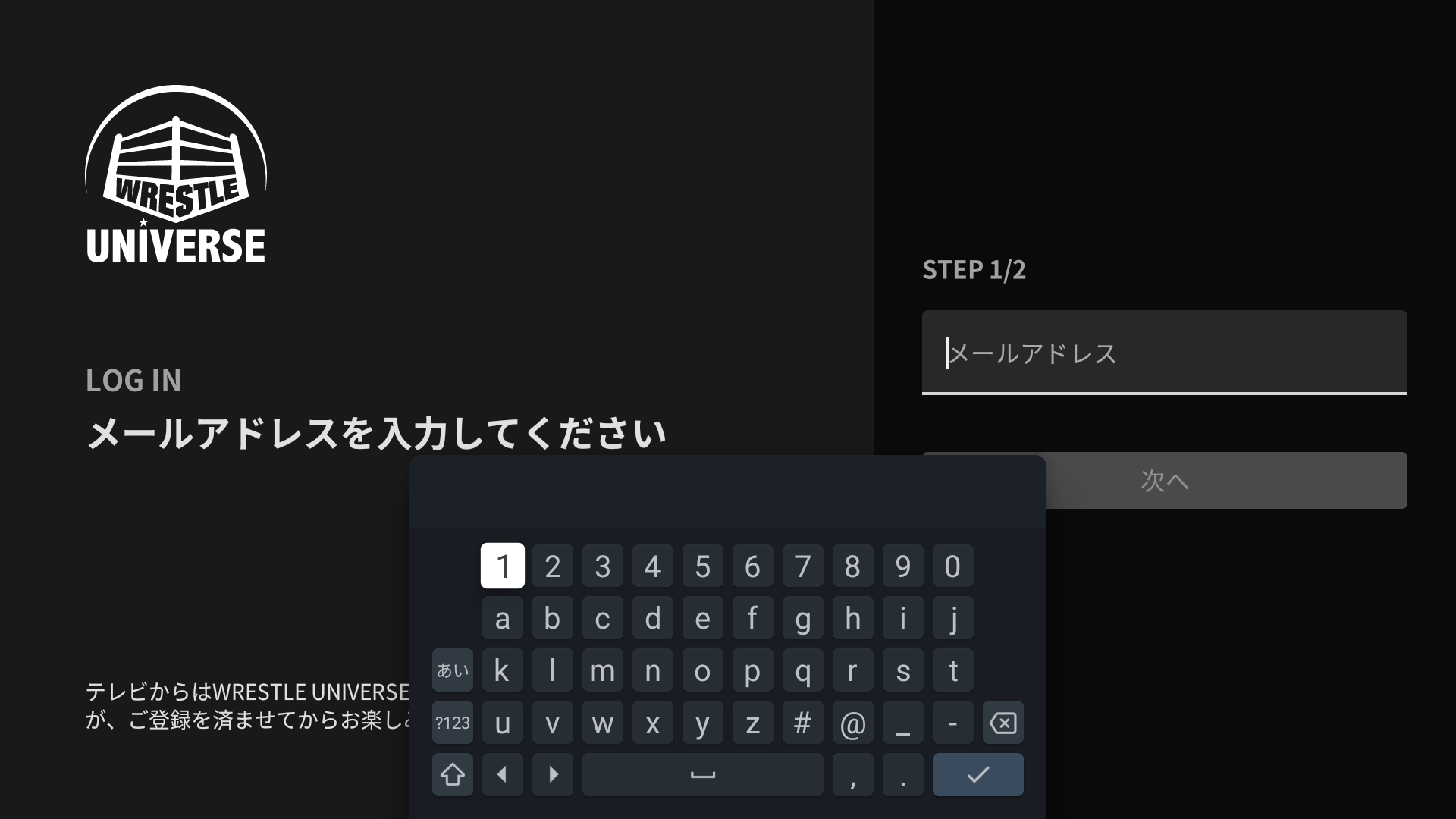This screenshot has height=819, width=1456.
Task: Tap the letter k key
Action: pos(502,670)
